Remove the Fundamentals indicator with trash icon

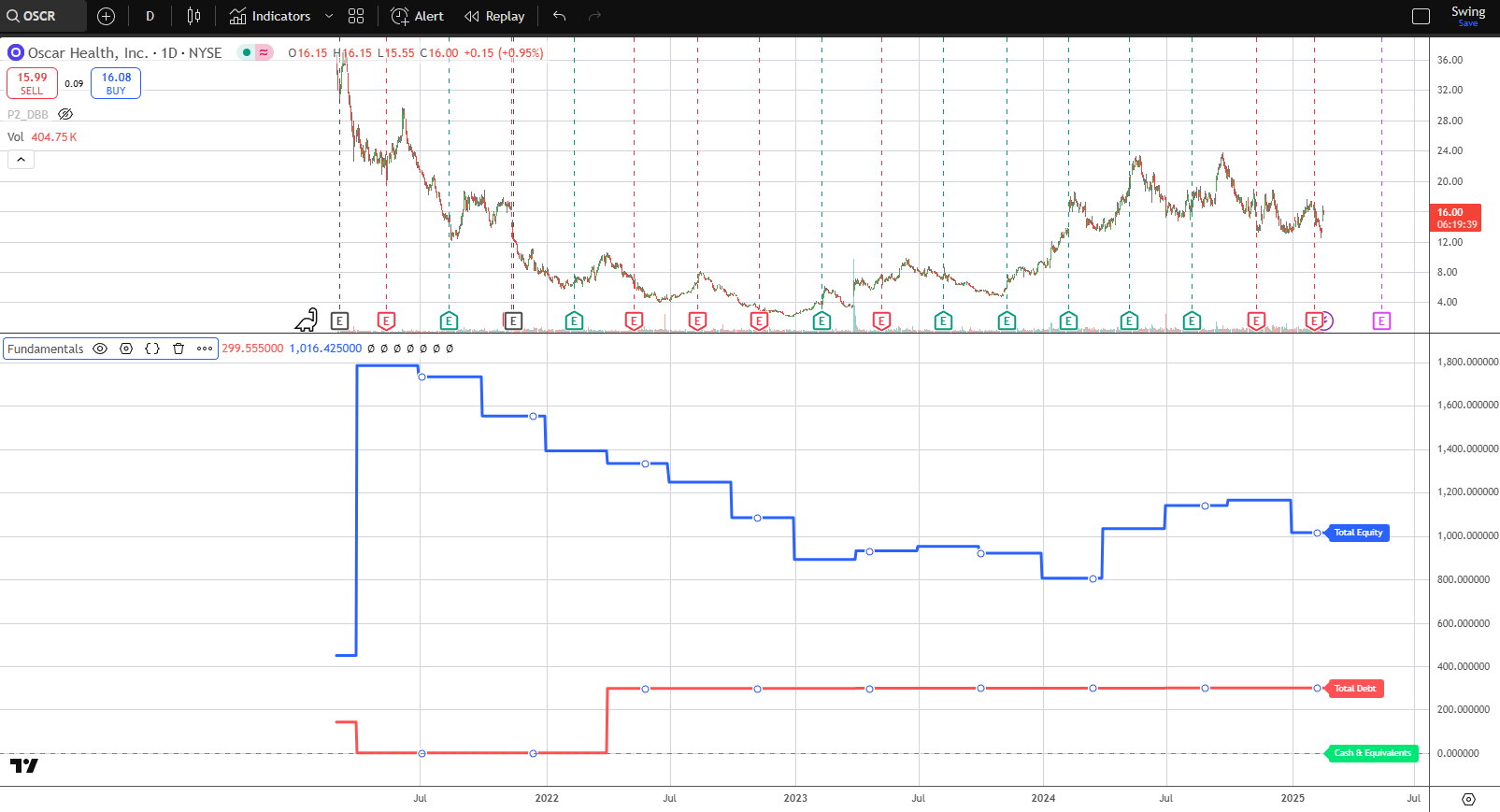pos(179,349)
